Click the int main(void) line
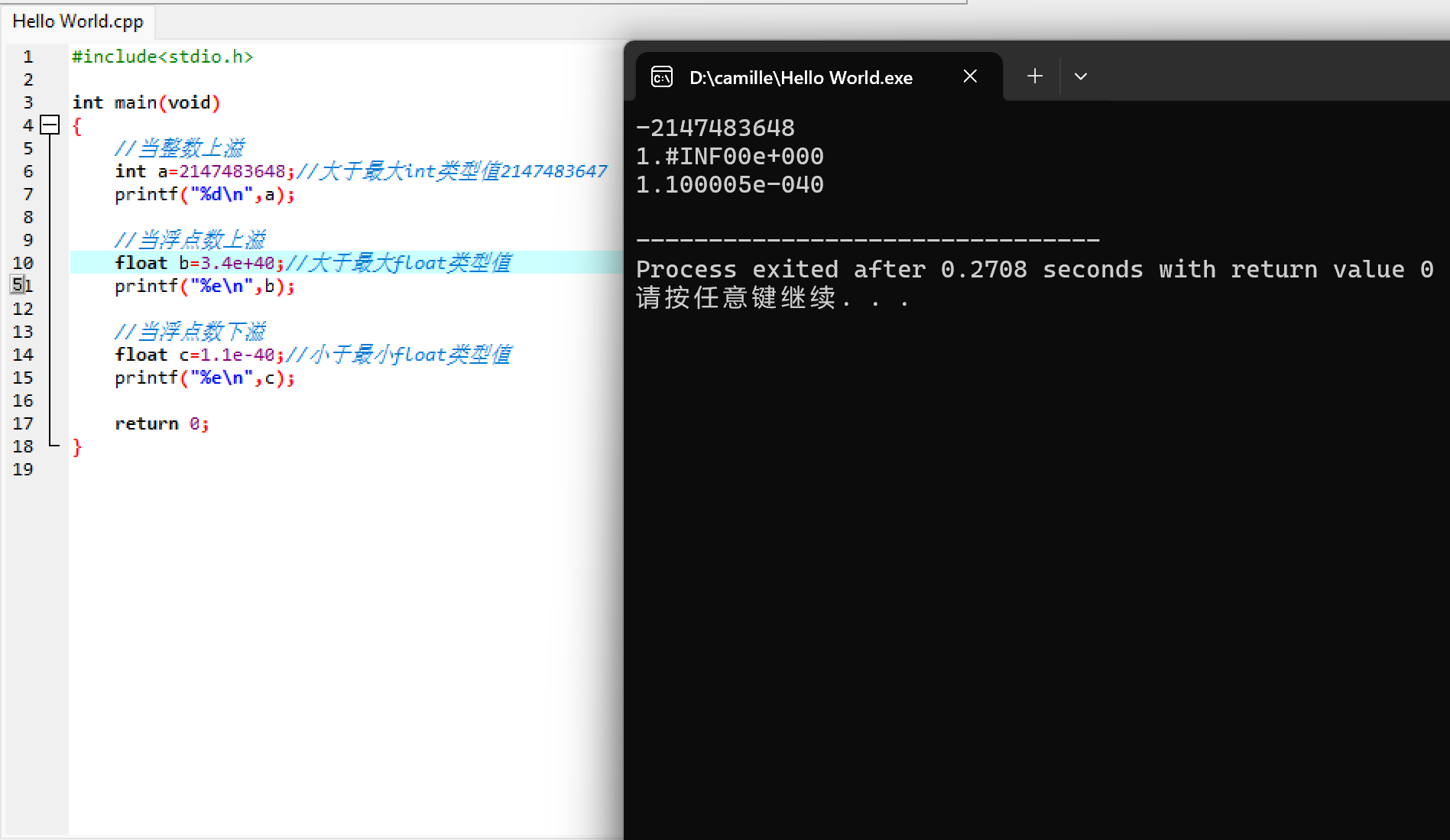Screen dimensions: 1450x840 point(146,102)
